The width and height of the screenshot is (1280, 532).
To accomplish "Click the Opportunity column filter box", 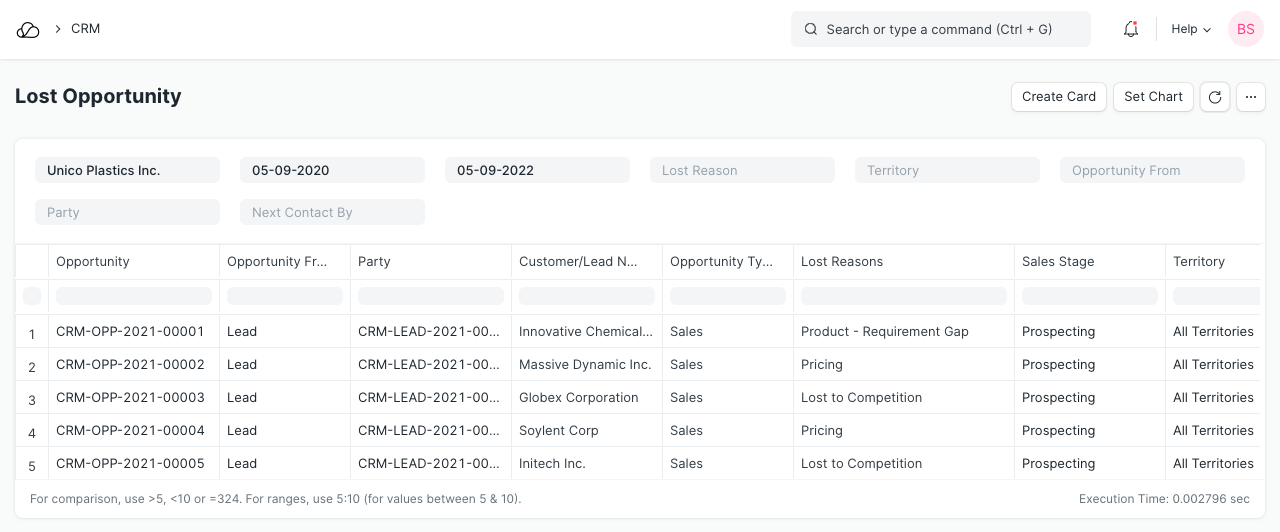I will (134, 296).
